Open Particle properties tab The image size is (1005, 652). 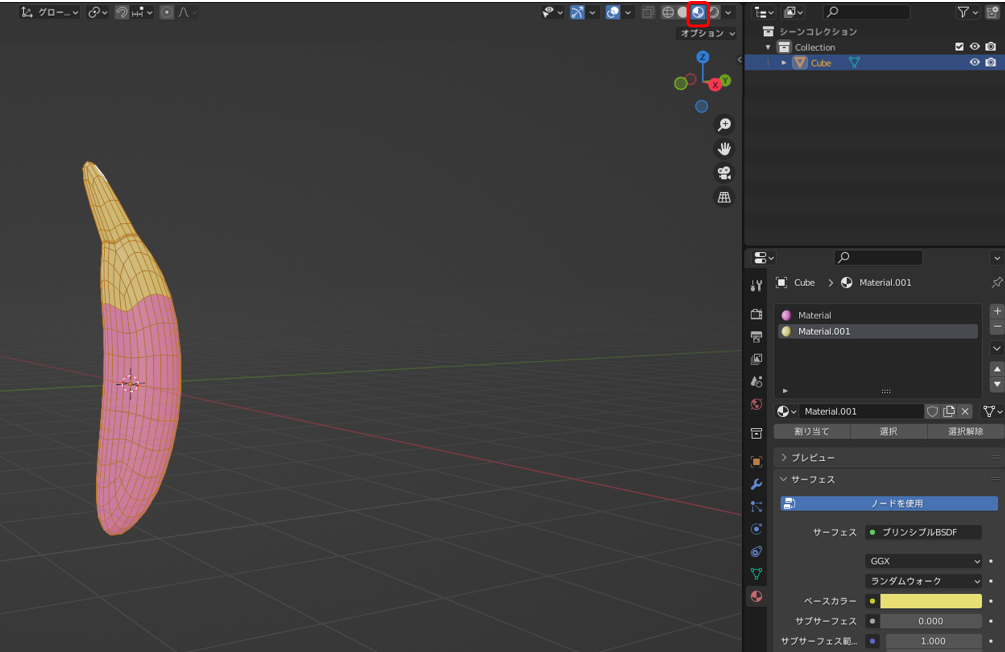[756, 506]
